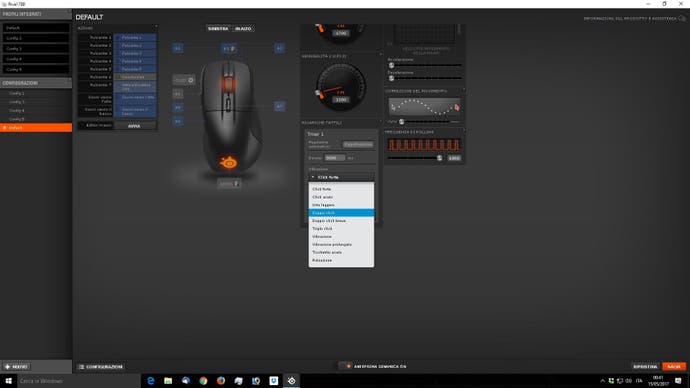Toggle the Anteprima dinamica ON switch
Viewport: 690px width, 388px height.
point(348,366)
